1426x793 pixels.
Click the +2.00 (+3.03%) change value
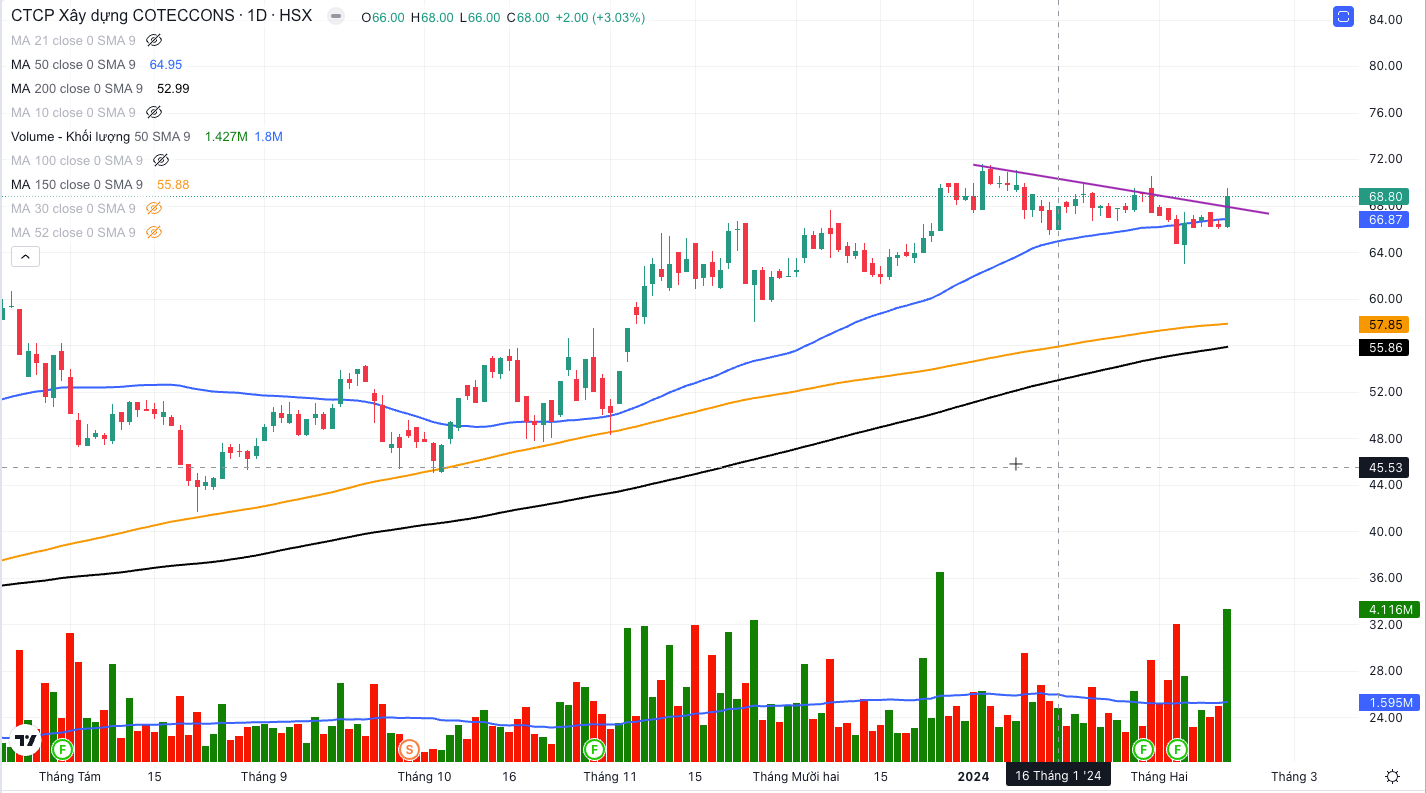[600, 18]
